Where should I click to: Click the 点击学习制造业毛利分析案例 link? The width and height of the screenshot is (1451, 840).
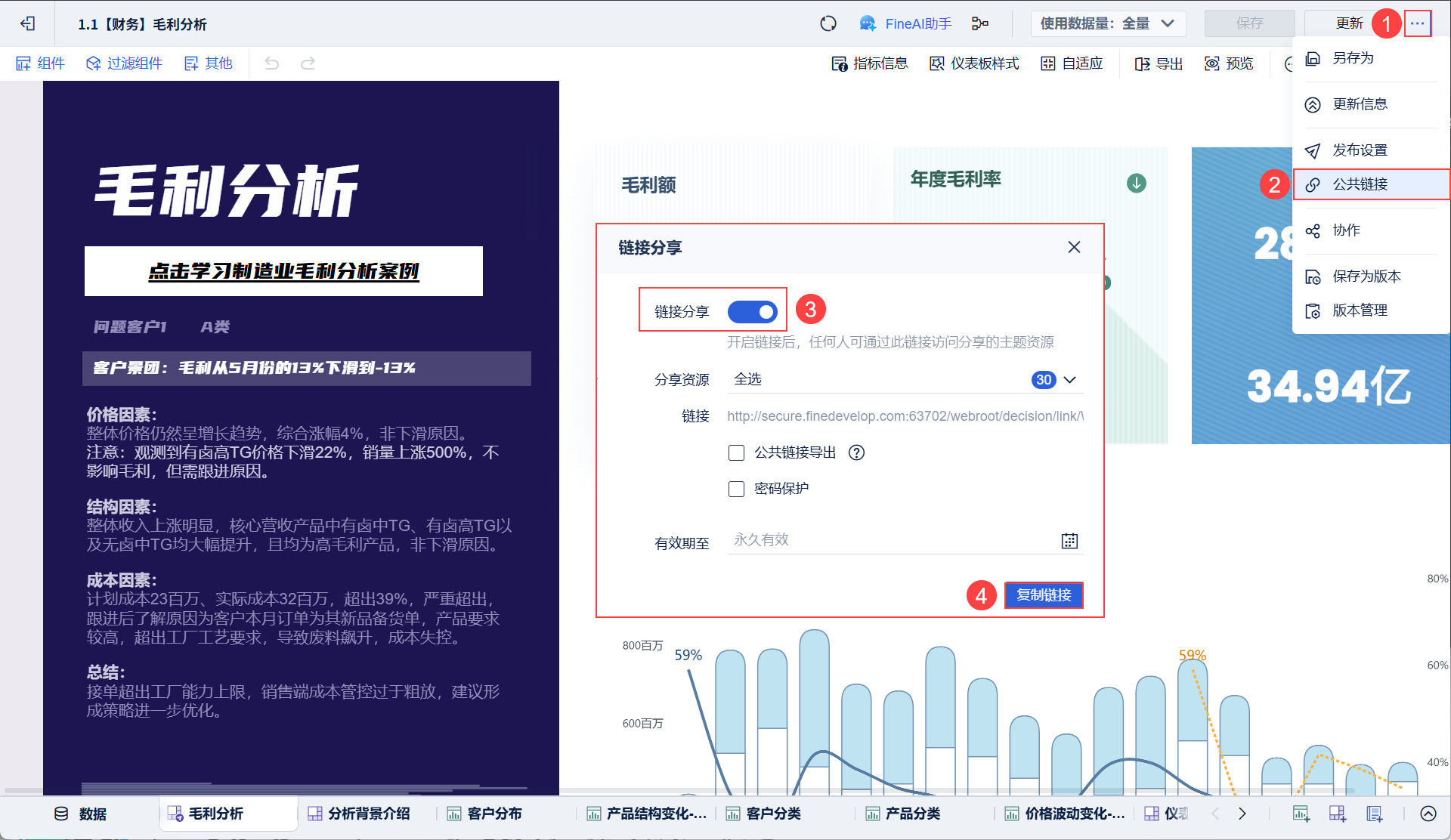pyautogui.click(x=283, y=271)
